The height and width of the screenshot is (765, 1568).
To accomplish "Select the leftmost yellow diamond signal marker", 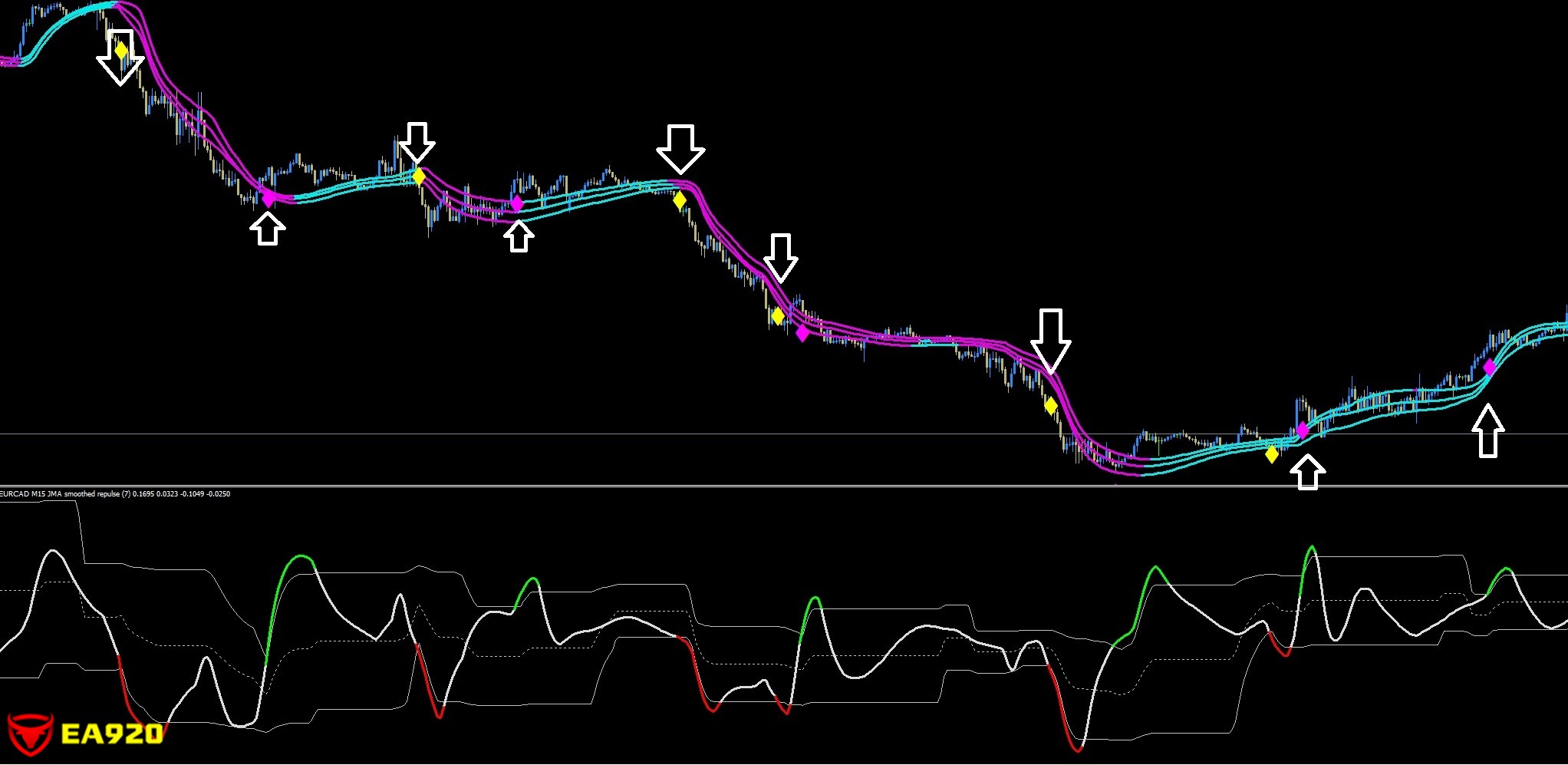I will [121, 51].
